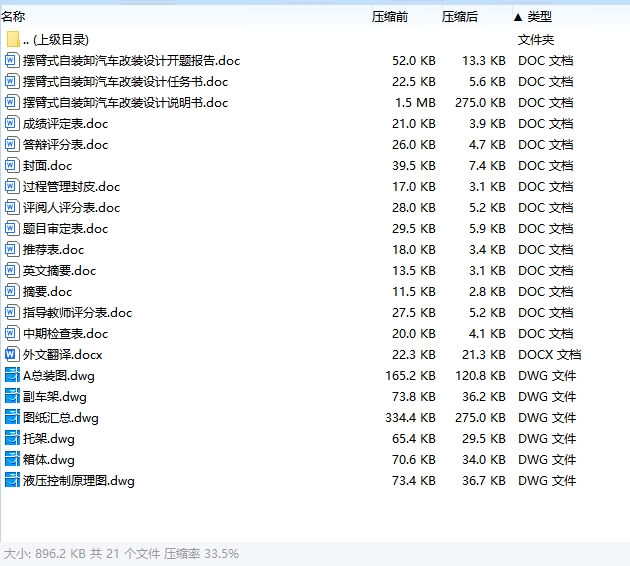The width and height of the screenshot is (630, 566).
Task: Click the 36.7 KB compressed size value
Action: click(x=484, y=480)
